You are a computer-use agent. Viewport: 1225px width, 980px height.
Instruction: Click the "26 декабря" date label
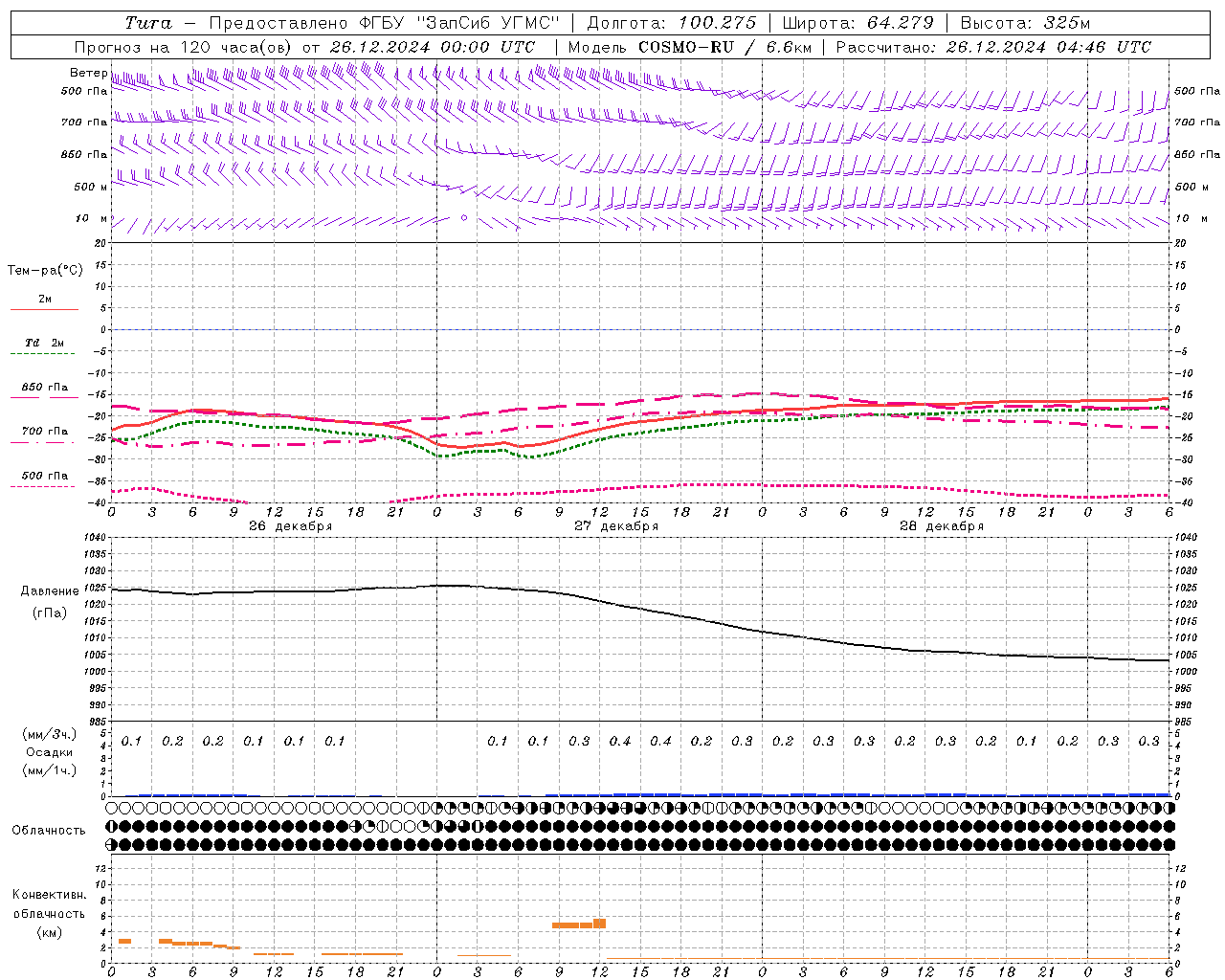pos(290,526)
